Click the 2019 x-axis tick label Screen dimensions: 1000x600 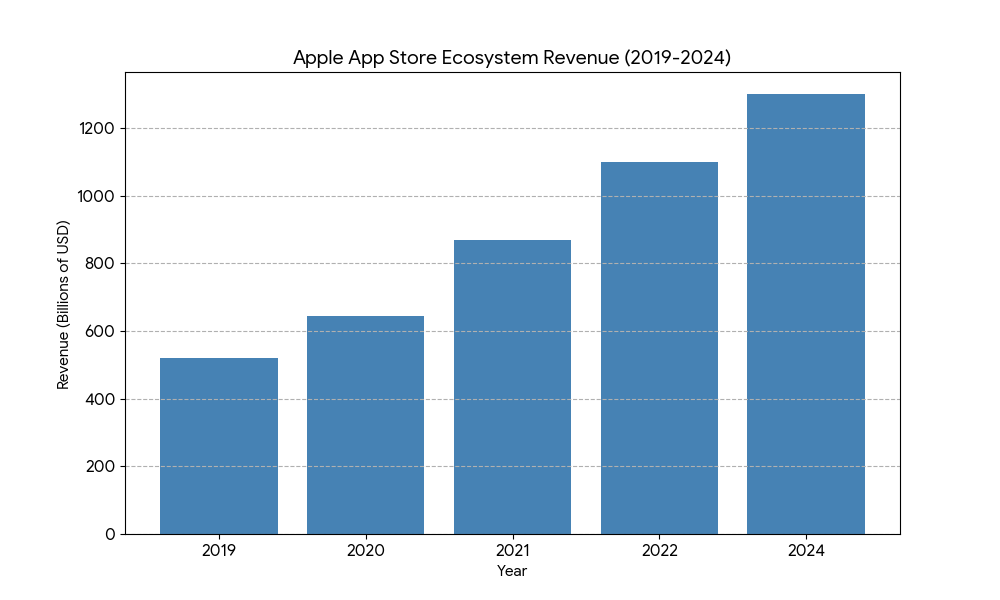tap(219, 550)
